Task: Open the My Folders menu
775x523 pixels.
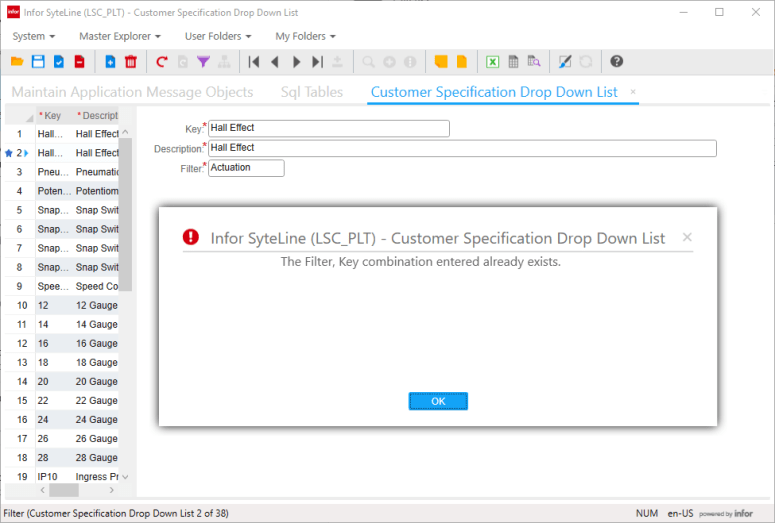Action: 305,36
